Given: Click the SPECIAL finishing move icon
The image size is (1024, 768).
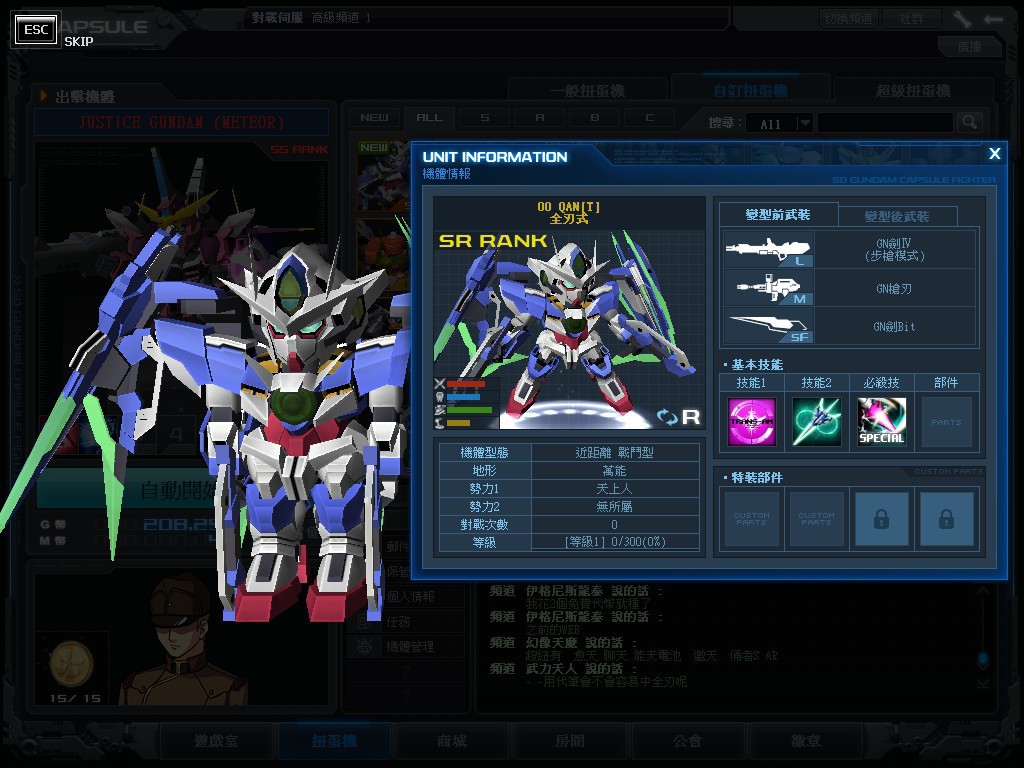Looking at the screenshot, I should tap(881, 422).
